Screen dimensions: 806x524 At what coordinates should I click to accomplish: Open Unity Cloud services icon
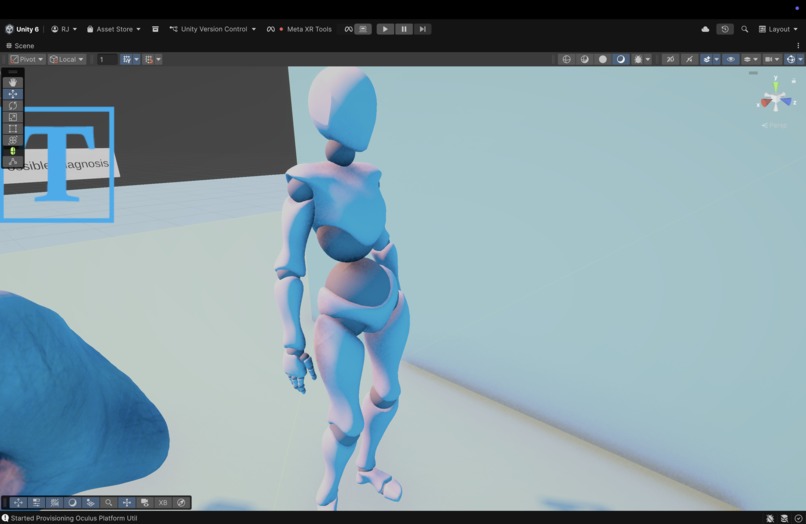coord(705,29)
